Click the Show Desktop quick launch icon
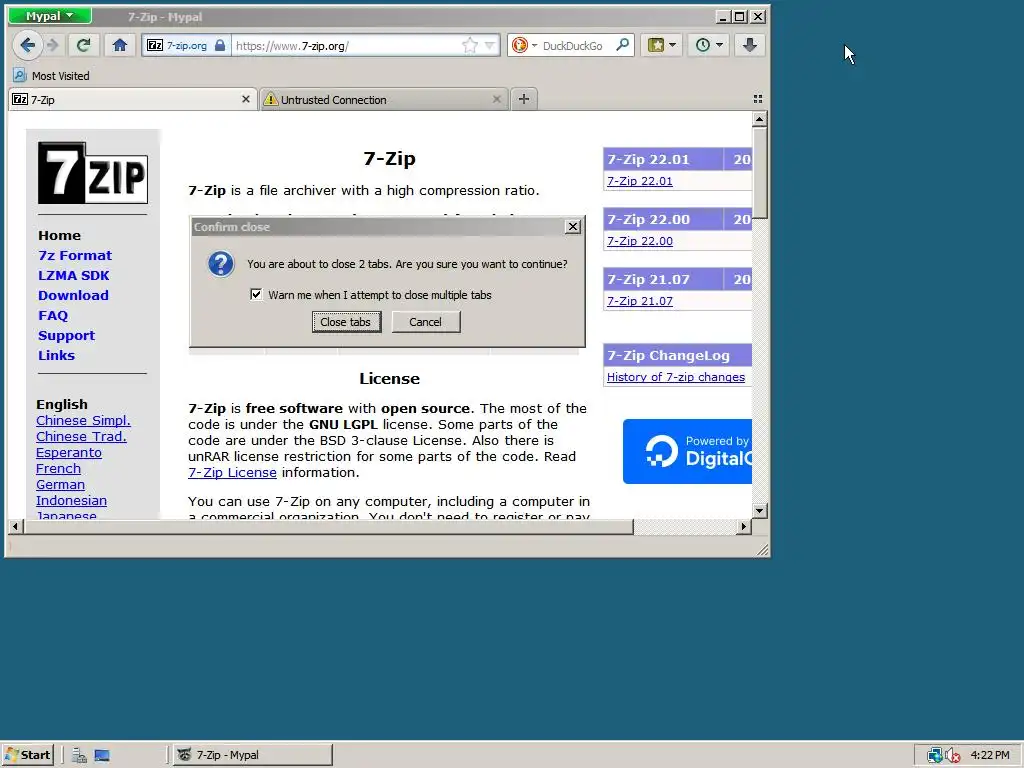This screenshot has width=1024, height=768. pyautogui.click(x=102, y=756)
